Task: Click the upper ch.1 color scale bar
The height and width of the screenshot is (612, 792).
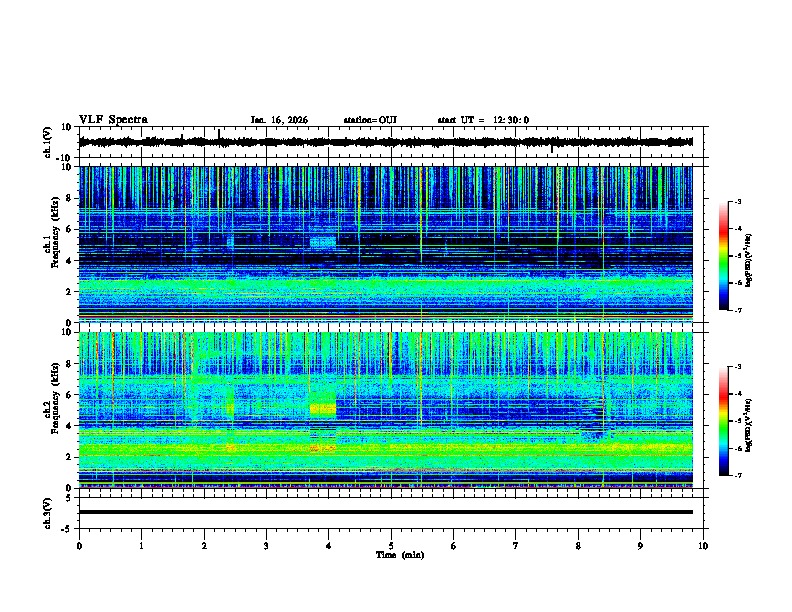Action: pyautogui.click(x=723, y=256)
